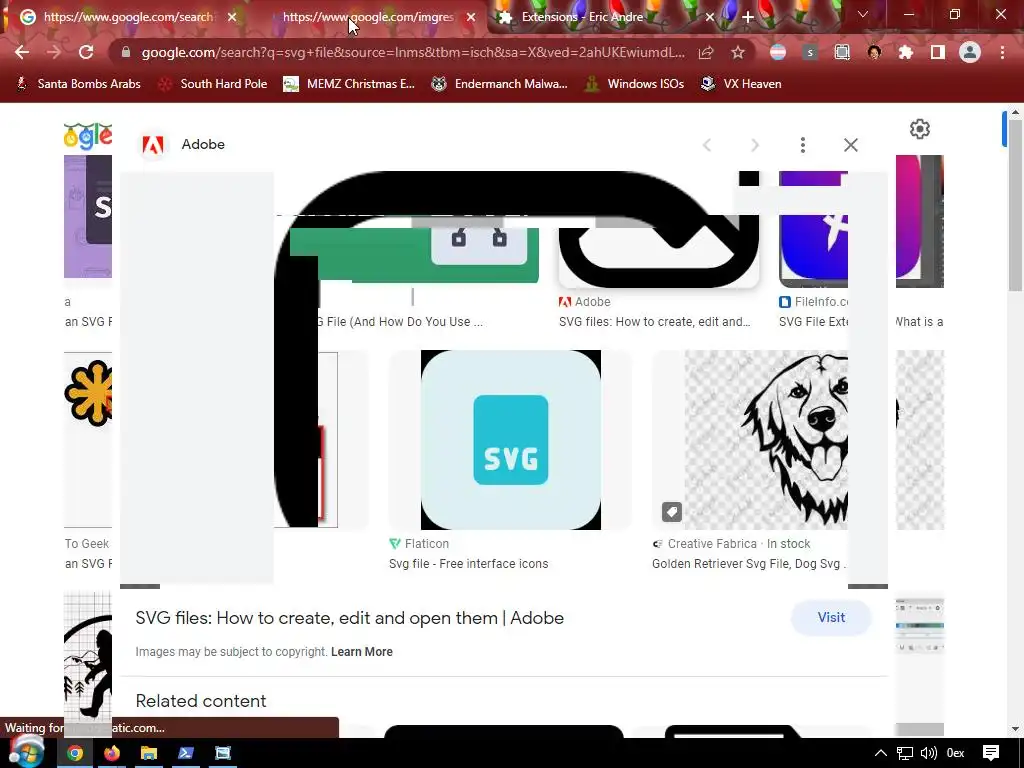Click the Adobe logo in preview header

coord(153,145)
